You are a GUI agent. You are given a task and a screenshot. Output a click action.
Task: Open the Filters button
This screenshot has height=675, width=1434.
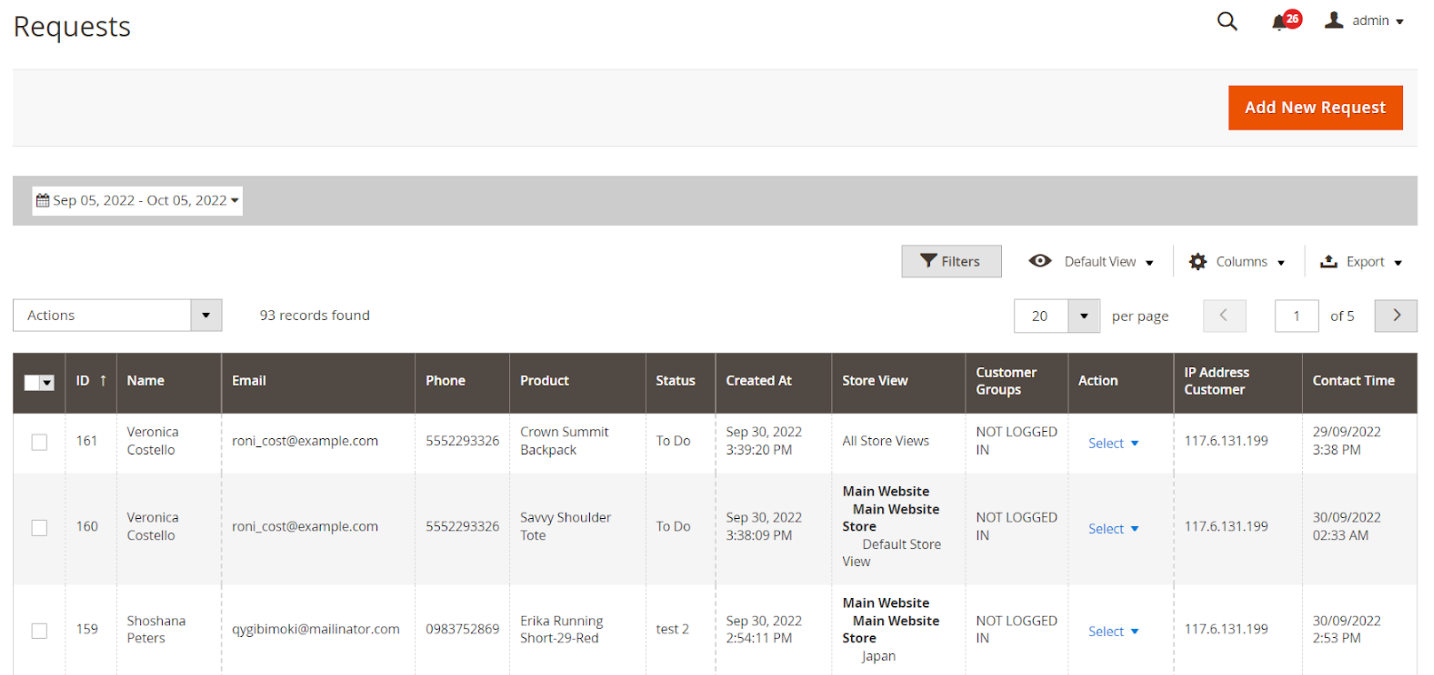click(x=950, y=261)
